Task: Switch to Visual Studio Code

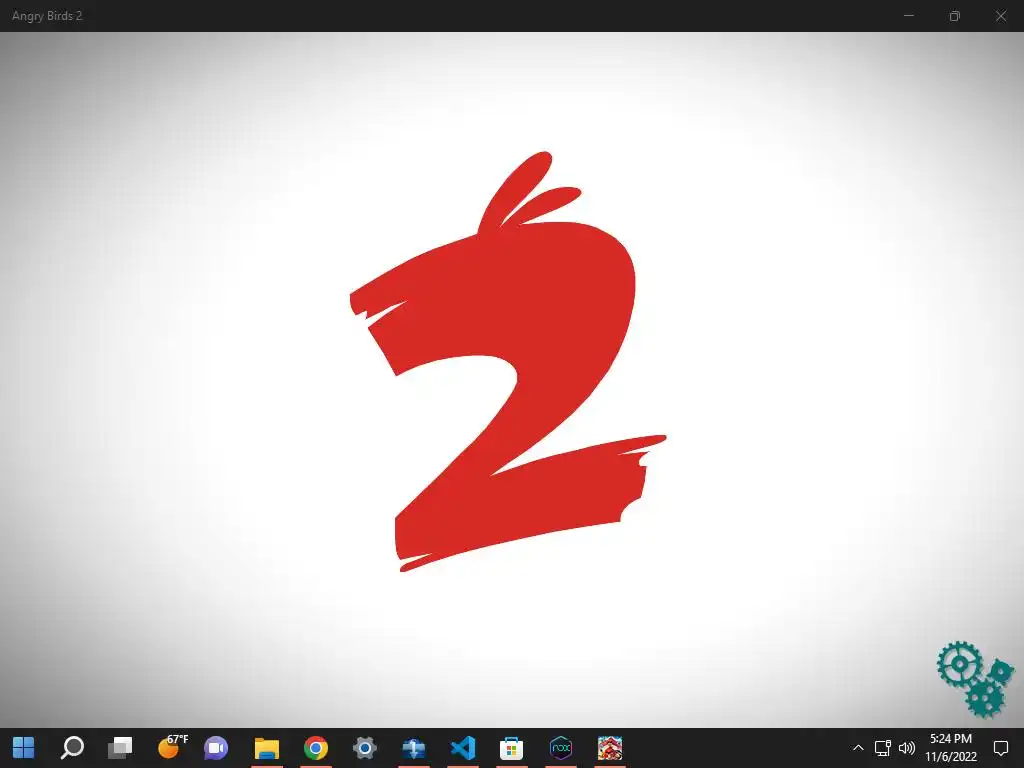Action: [462, 748]
